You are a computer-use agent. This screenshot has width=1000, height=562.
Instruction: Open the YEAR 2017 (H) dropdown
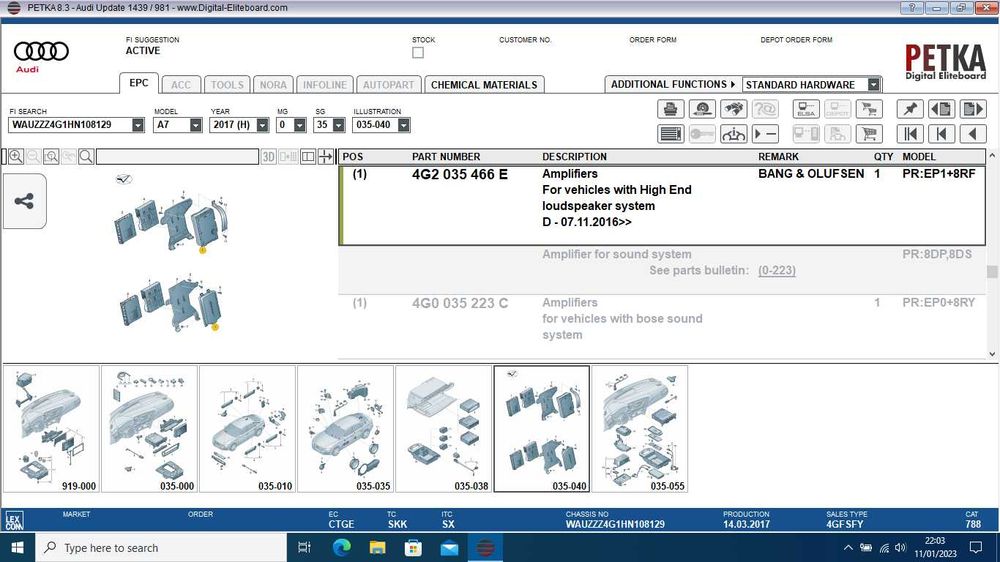tap(262, 125)
